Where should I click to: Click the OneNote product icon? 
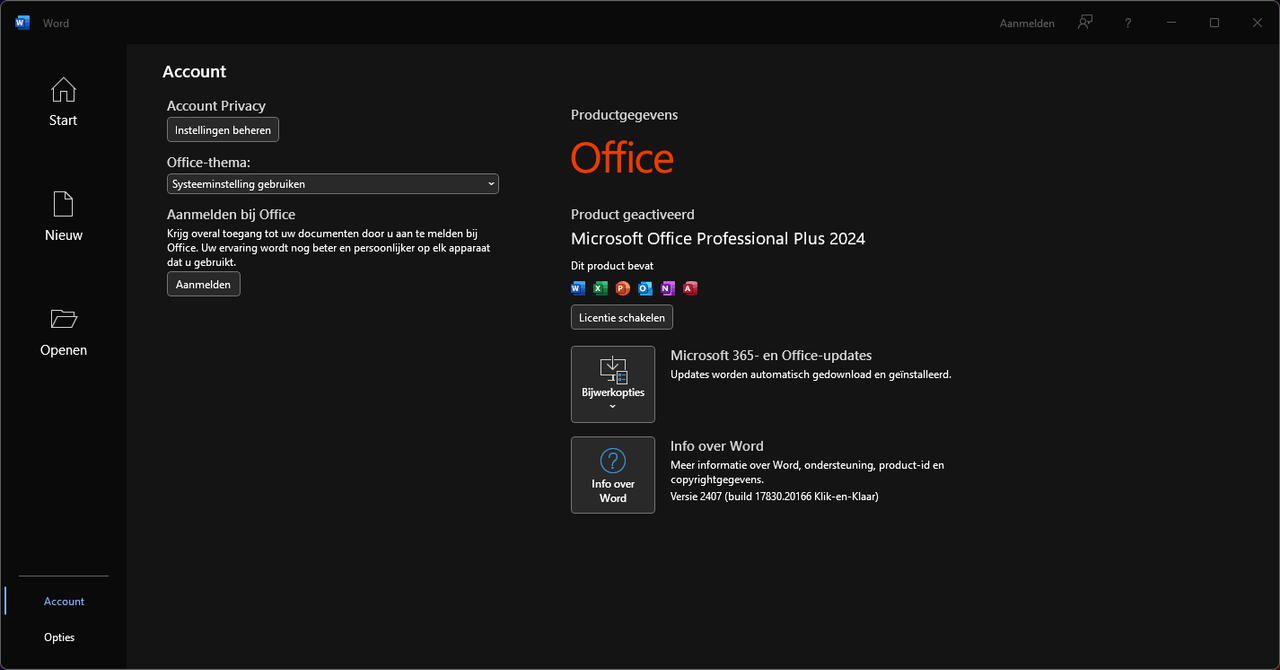(x=668, y=288)
